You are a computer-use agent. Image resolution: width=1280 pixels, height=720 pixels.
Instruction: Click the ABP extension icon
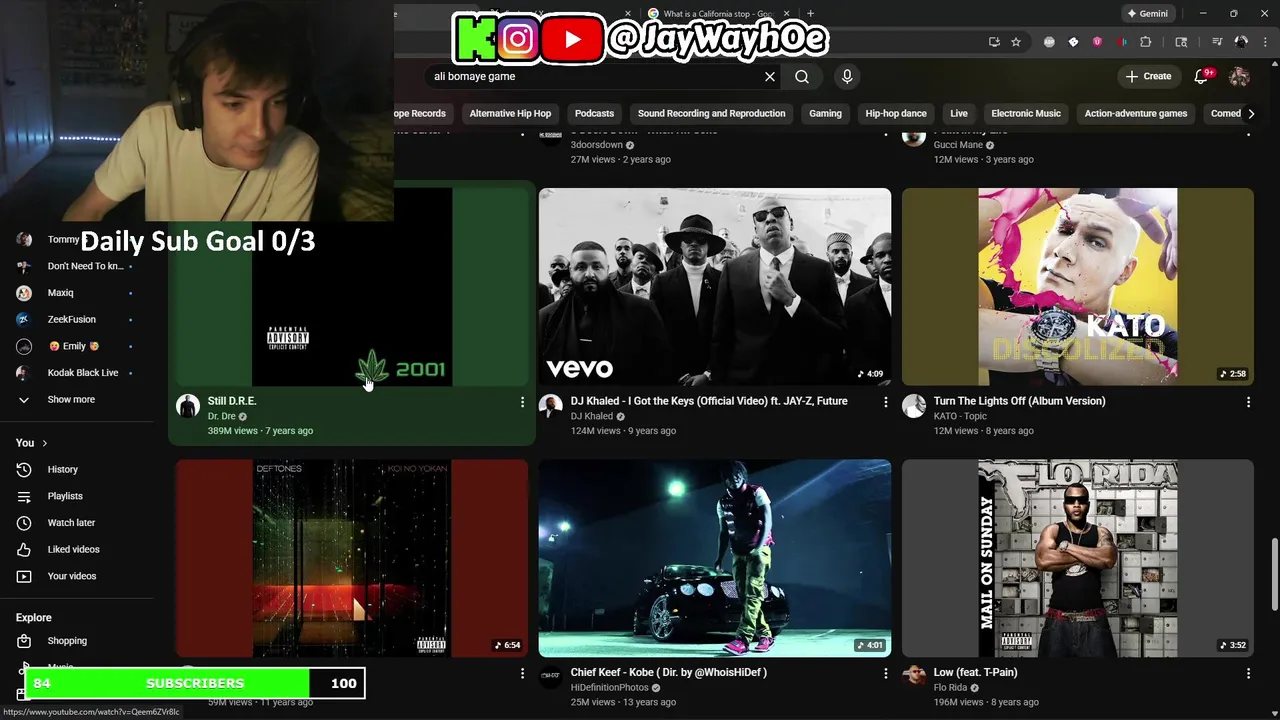[x=1049, y=42]
